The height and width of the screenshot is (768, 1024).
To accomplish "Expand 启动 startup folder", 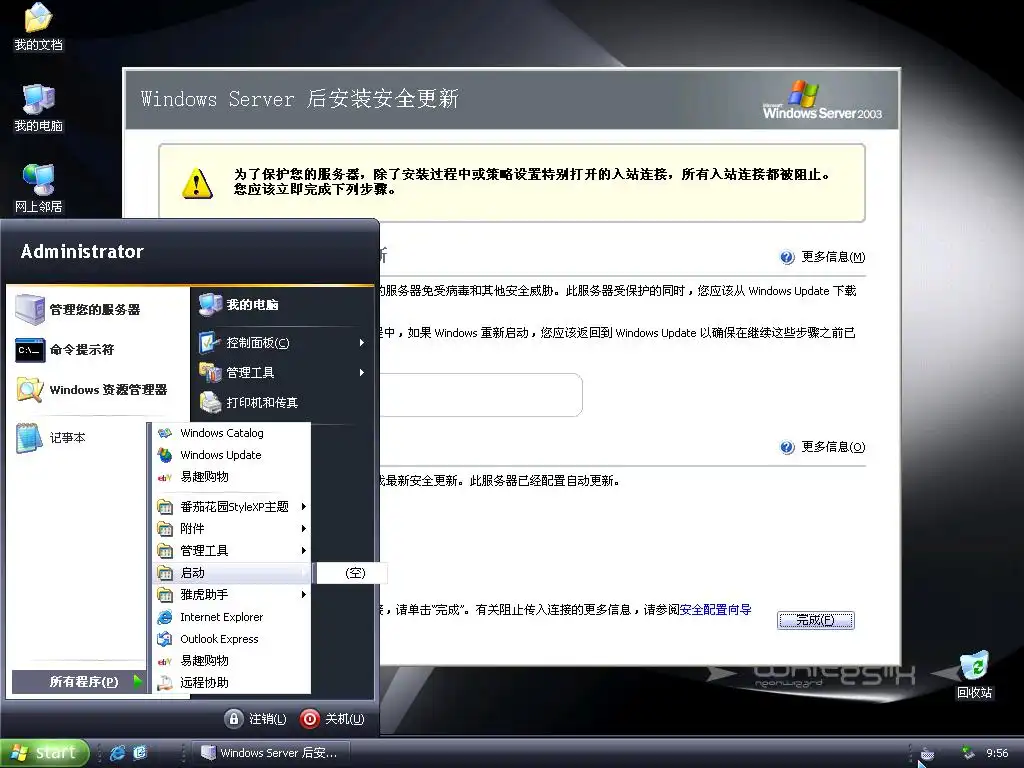I will (x=231, y=573).
